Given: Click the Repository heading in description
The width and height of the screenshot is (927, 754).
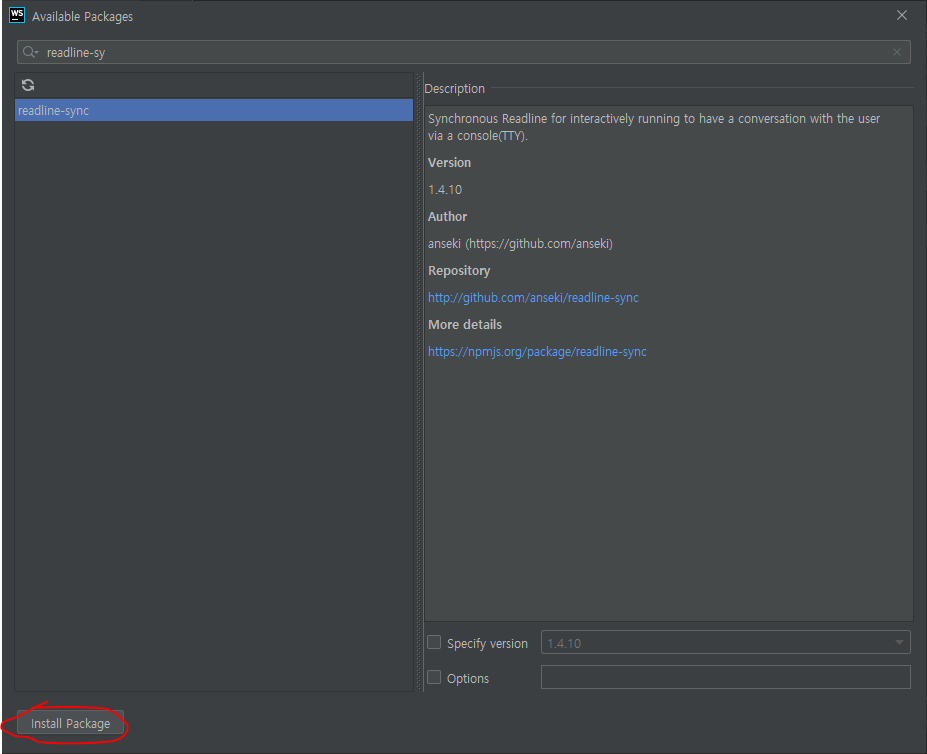Looking at the screenshot, I should click(459, 271).
